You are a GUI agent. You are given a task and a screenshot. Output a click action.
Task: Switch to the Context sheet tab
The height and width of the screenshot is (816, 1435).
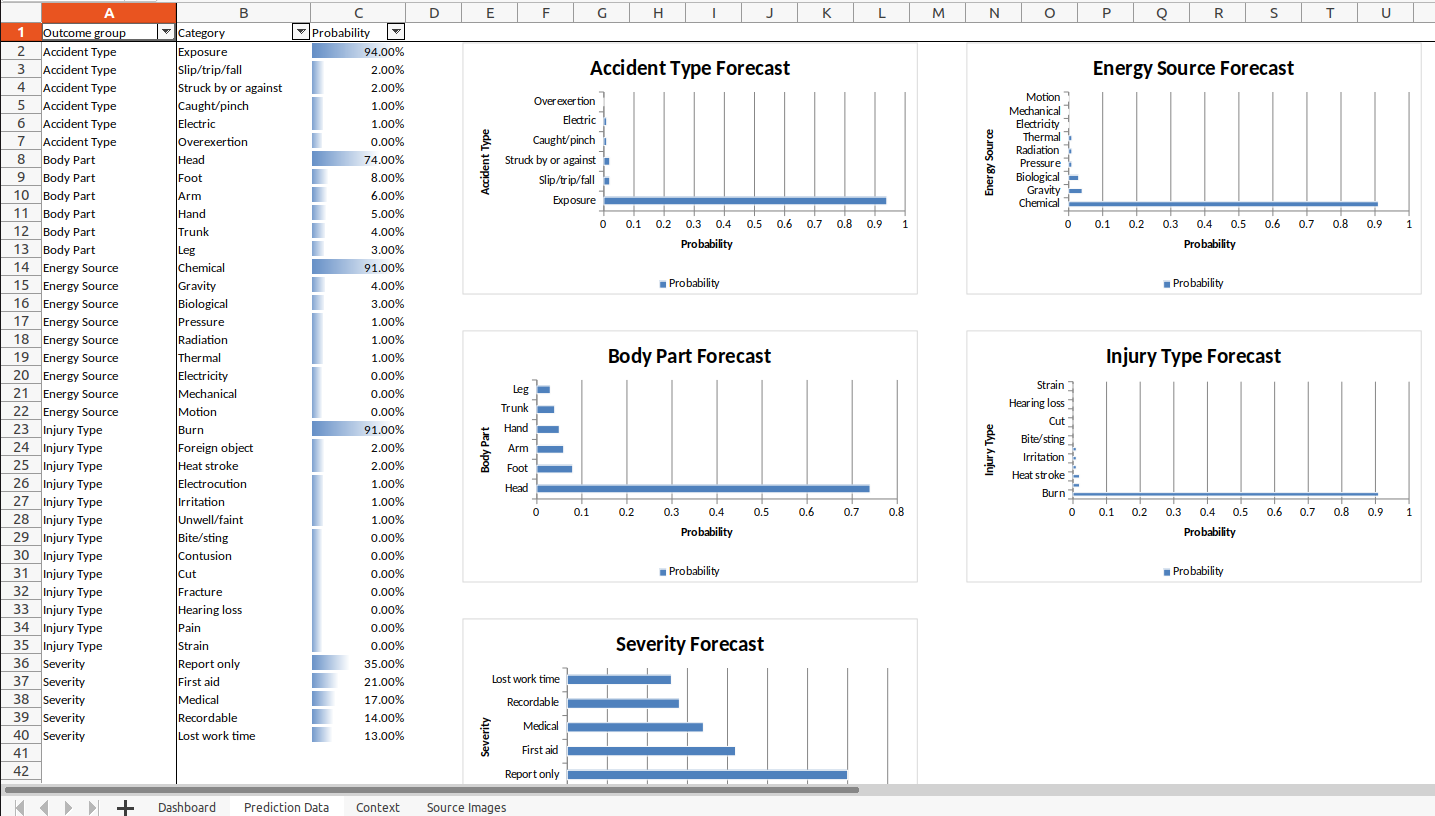pyautogui.click(x=377, y=807)
